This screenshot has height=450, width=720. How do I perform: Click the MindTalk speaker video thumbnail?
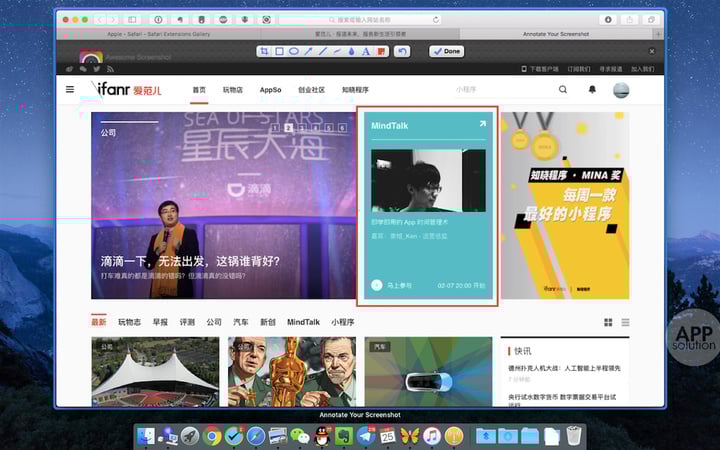click(x=428, y=180)
